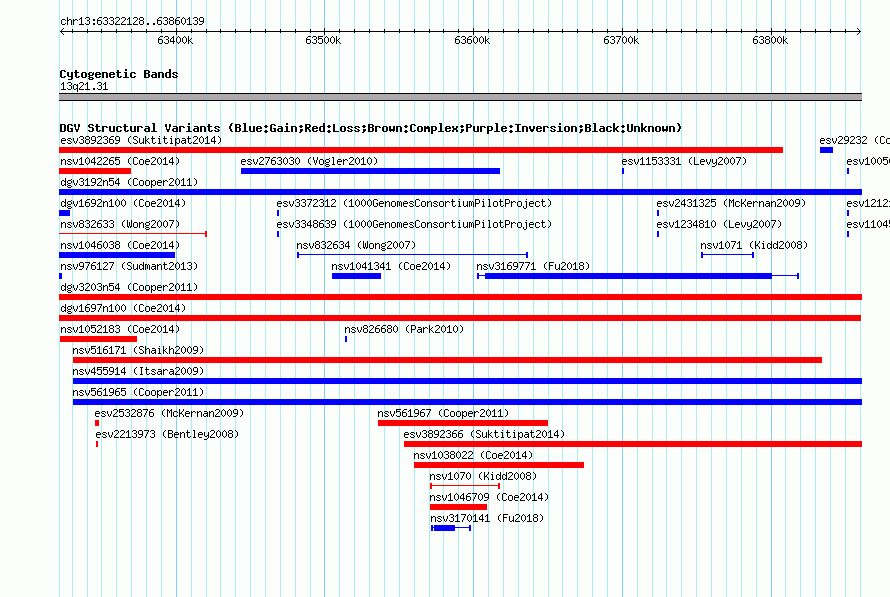Open the nsv561967 (Cooper2011) variant label
890x597 pixels.
pos(443,413)
